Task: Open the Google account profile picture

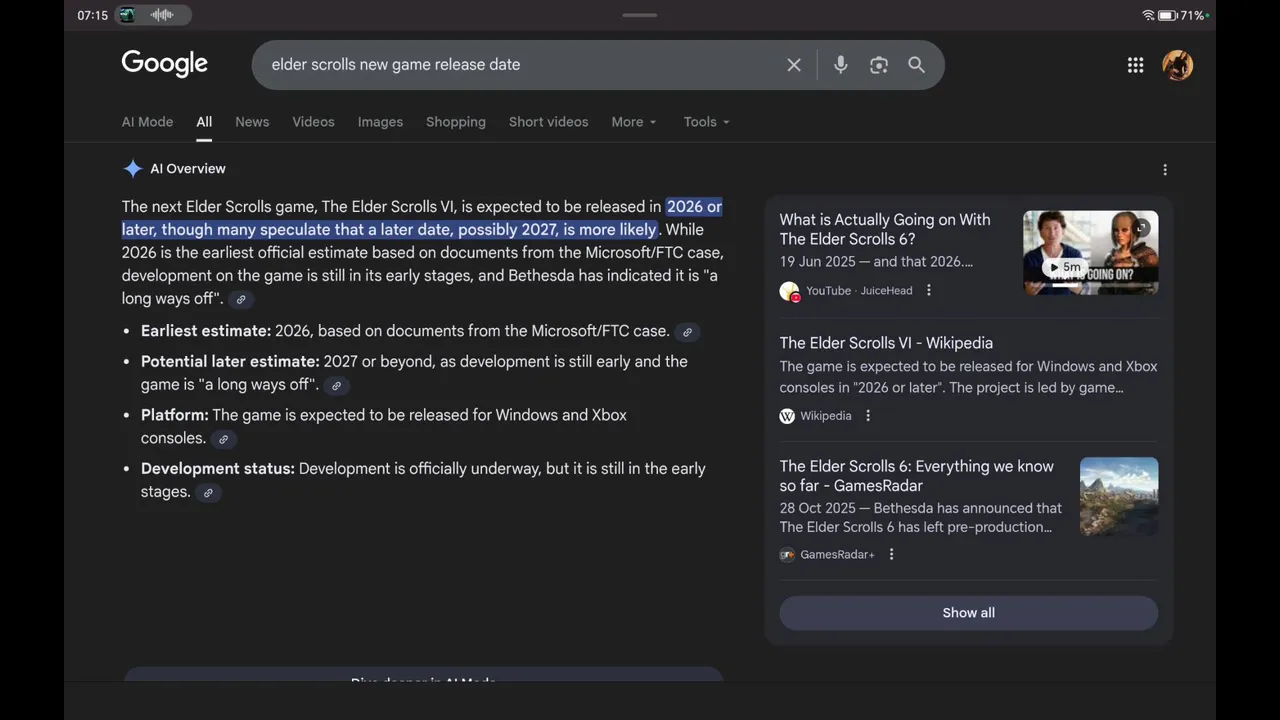Action: [1177, 65]
